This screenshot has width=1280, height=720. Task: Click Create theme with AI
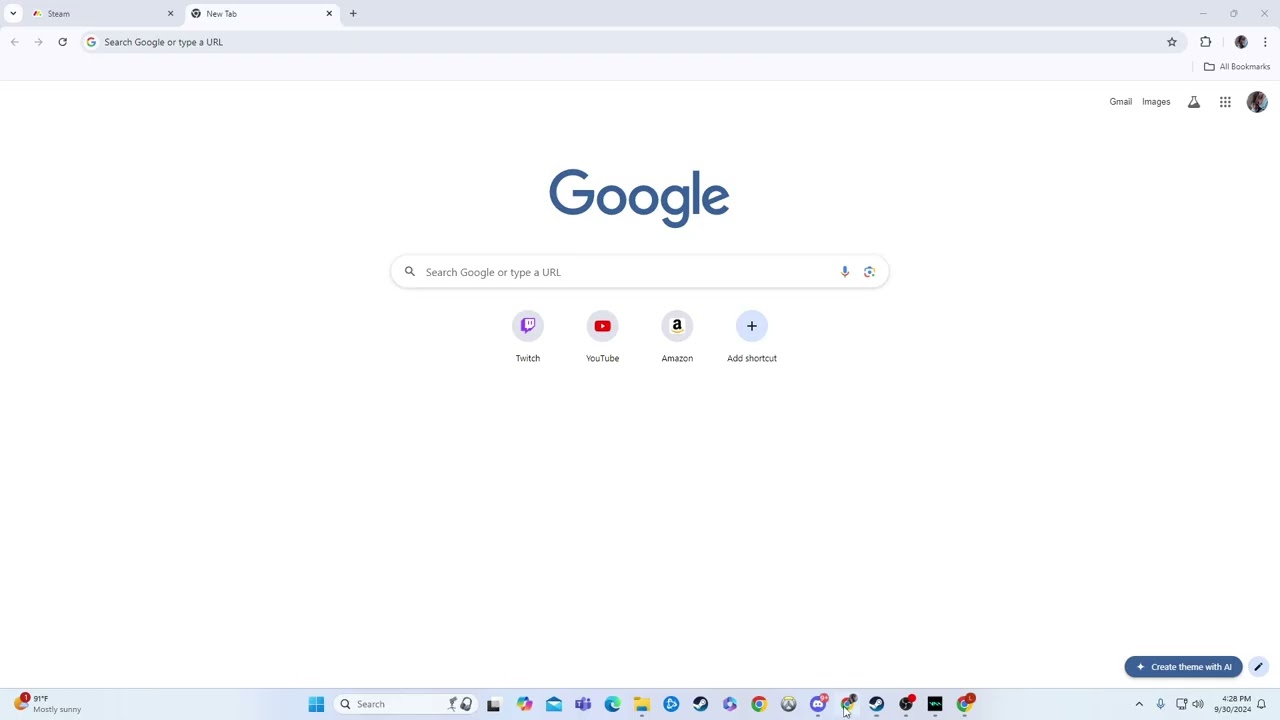point(1183,667)
